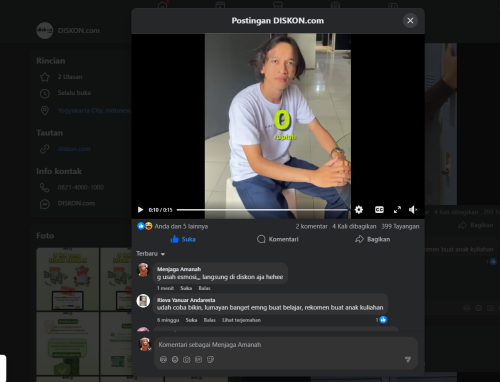
Task: Click Messenger icon in Info kontak
Action: click(45, 204)
